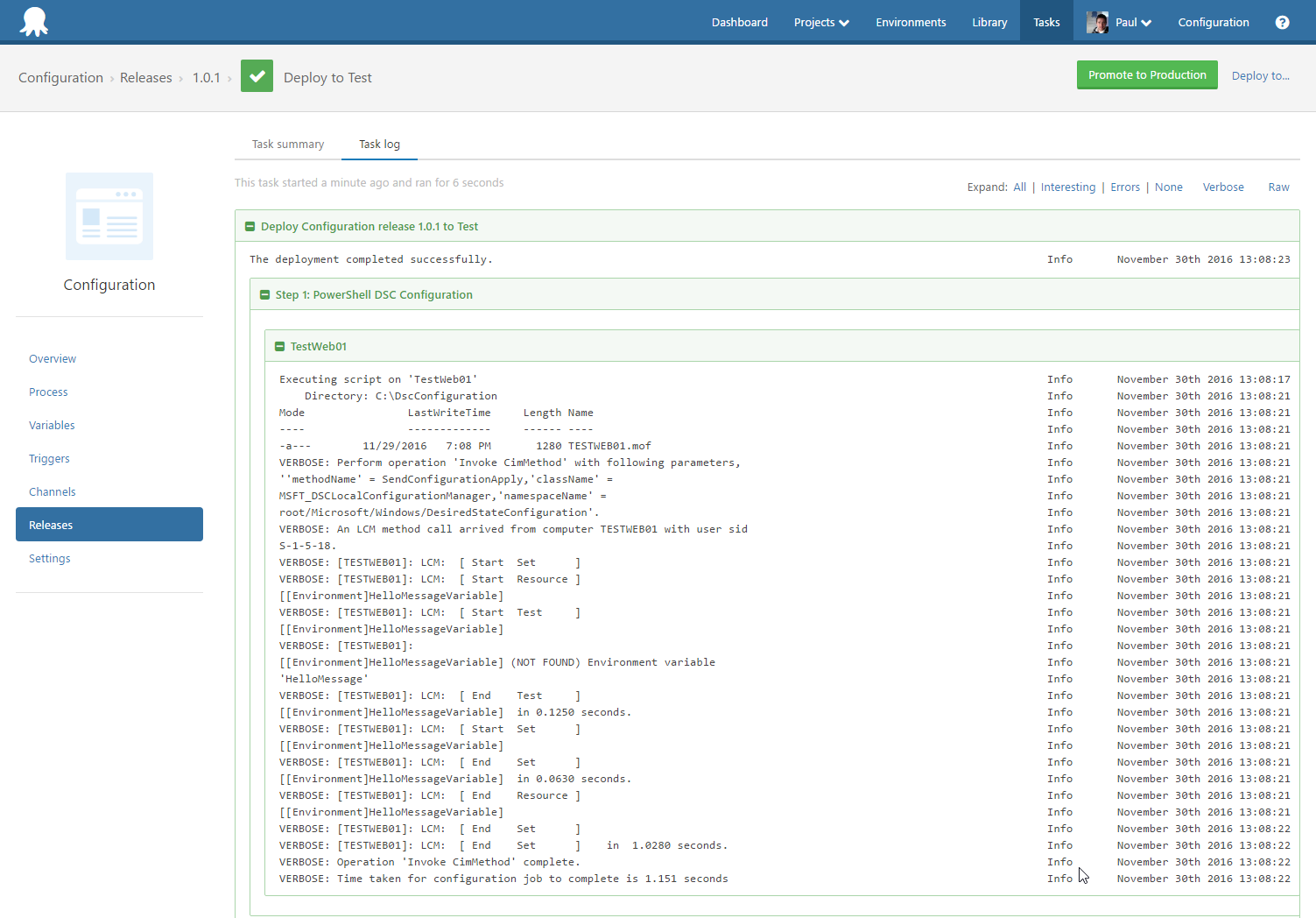Switch to the Task summary tab
1316x918 pixels.
click(287, 144)
